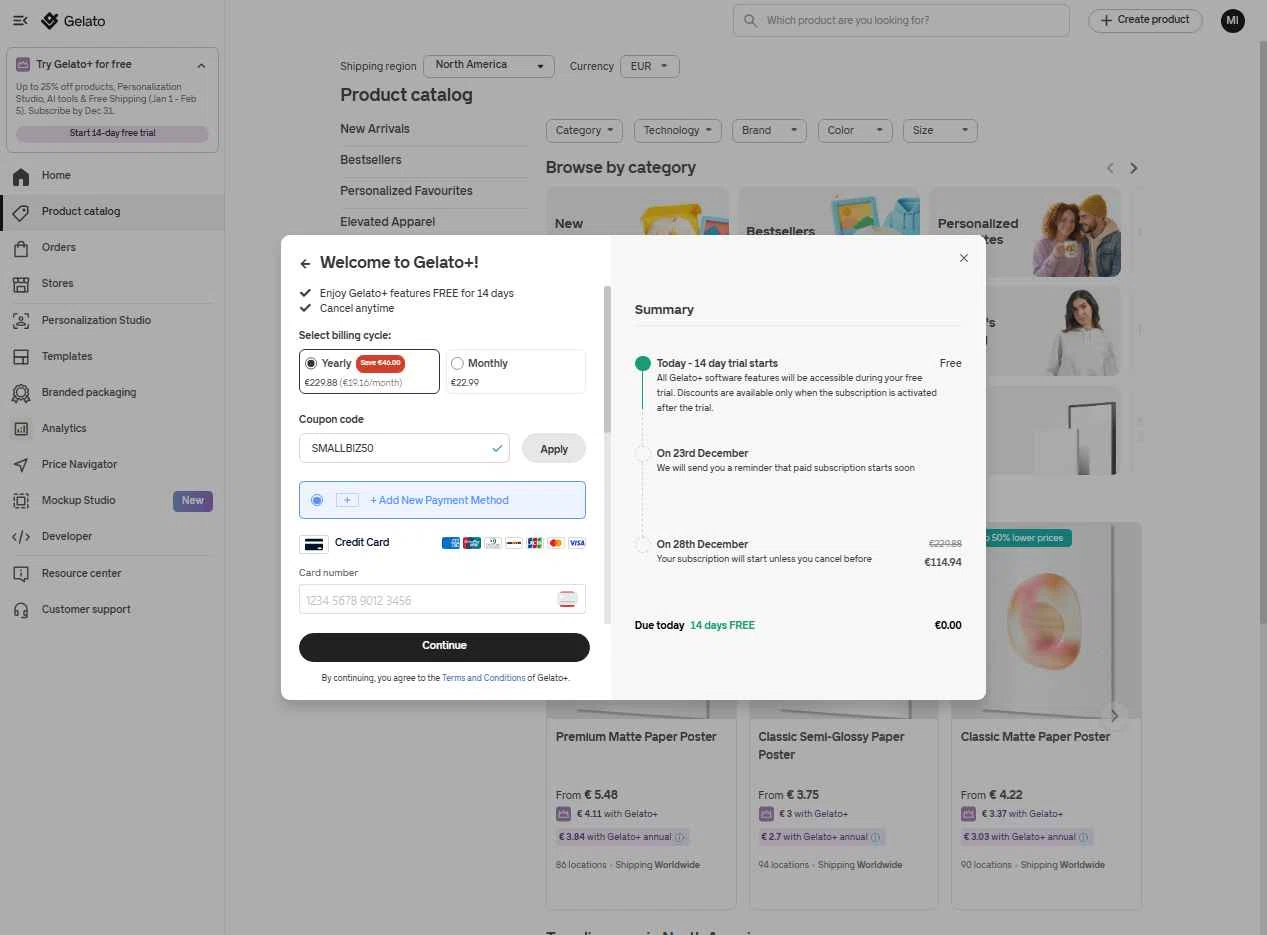This screenshot has height=935, width=1267.
Task: Click the American Express logo
Action: tap(450, 543)
